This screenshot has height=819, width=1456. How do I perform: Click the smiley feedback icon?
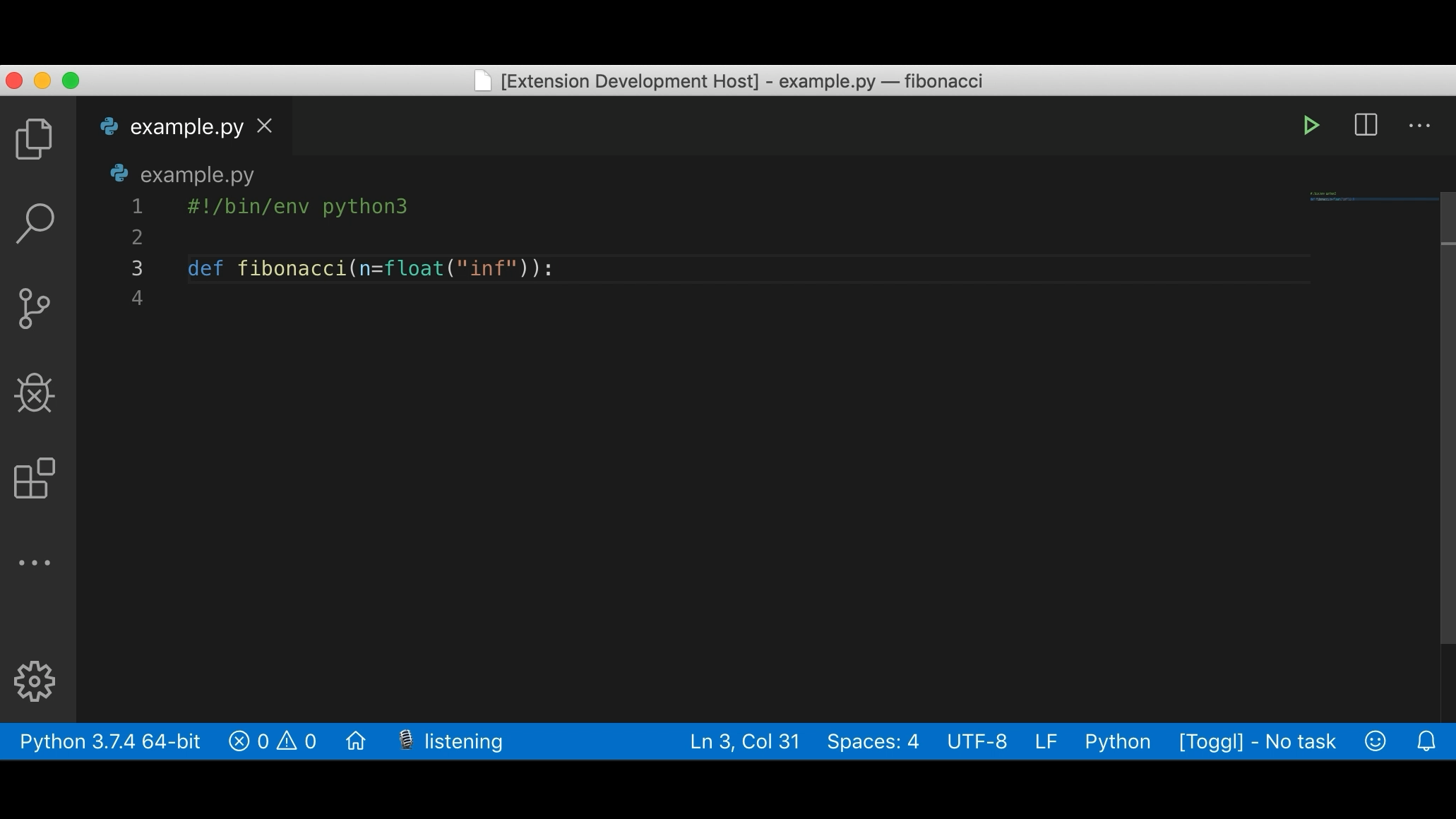pos(1375,741)
